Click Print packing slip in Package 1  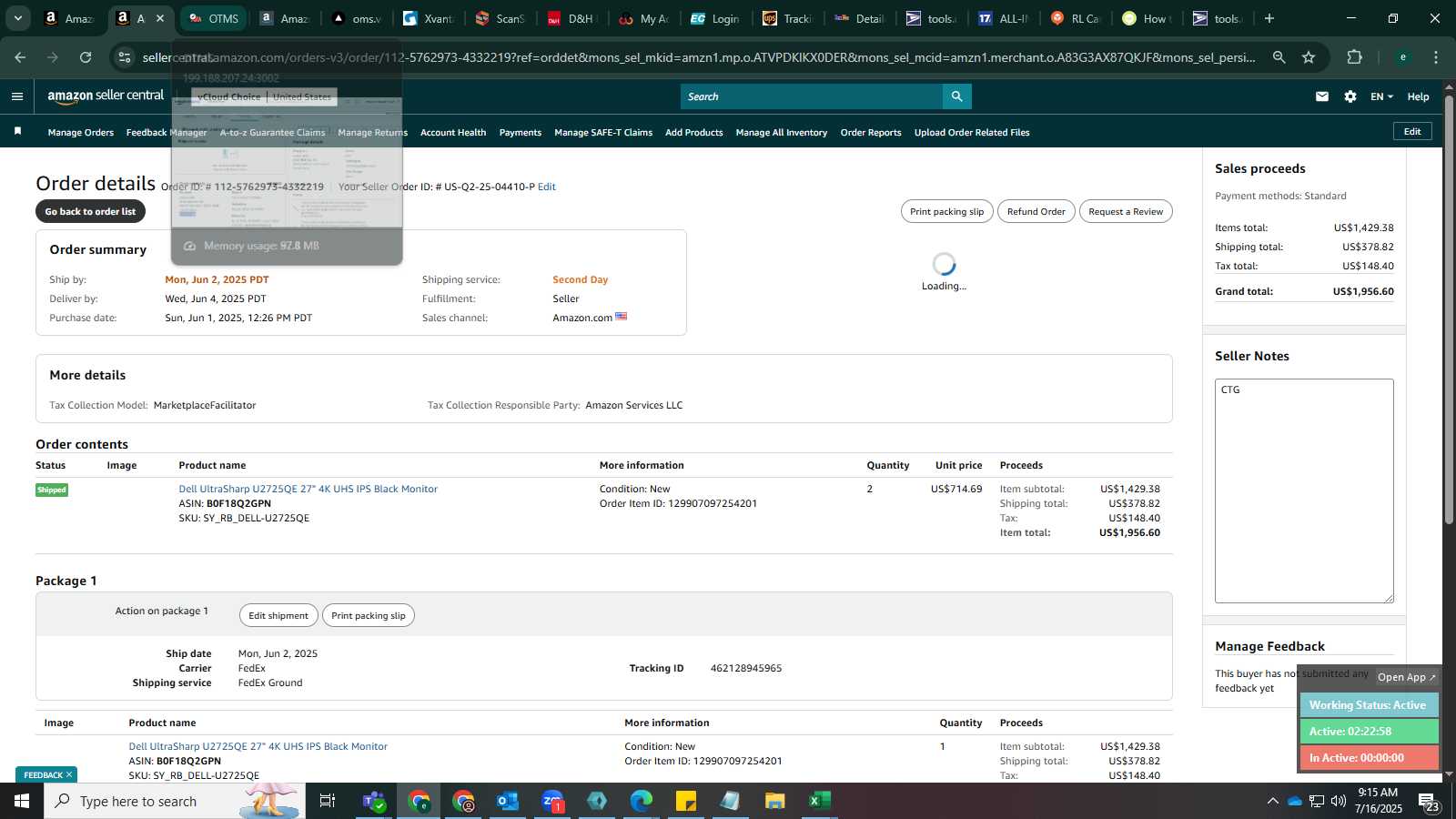369,615
